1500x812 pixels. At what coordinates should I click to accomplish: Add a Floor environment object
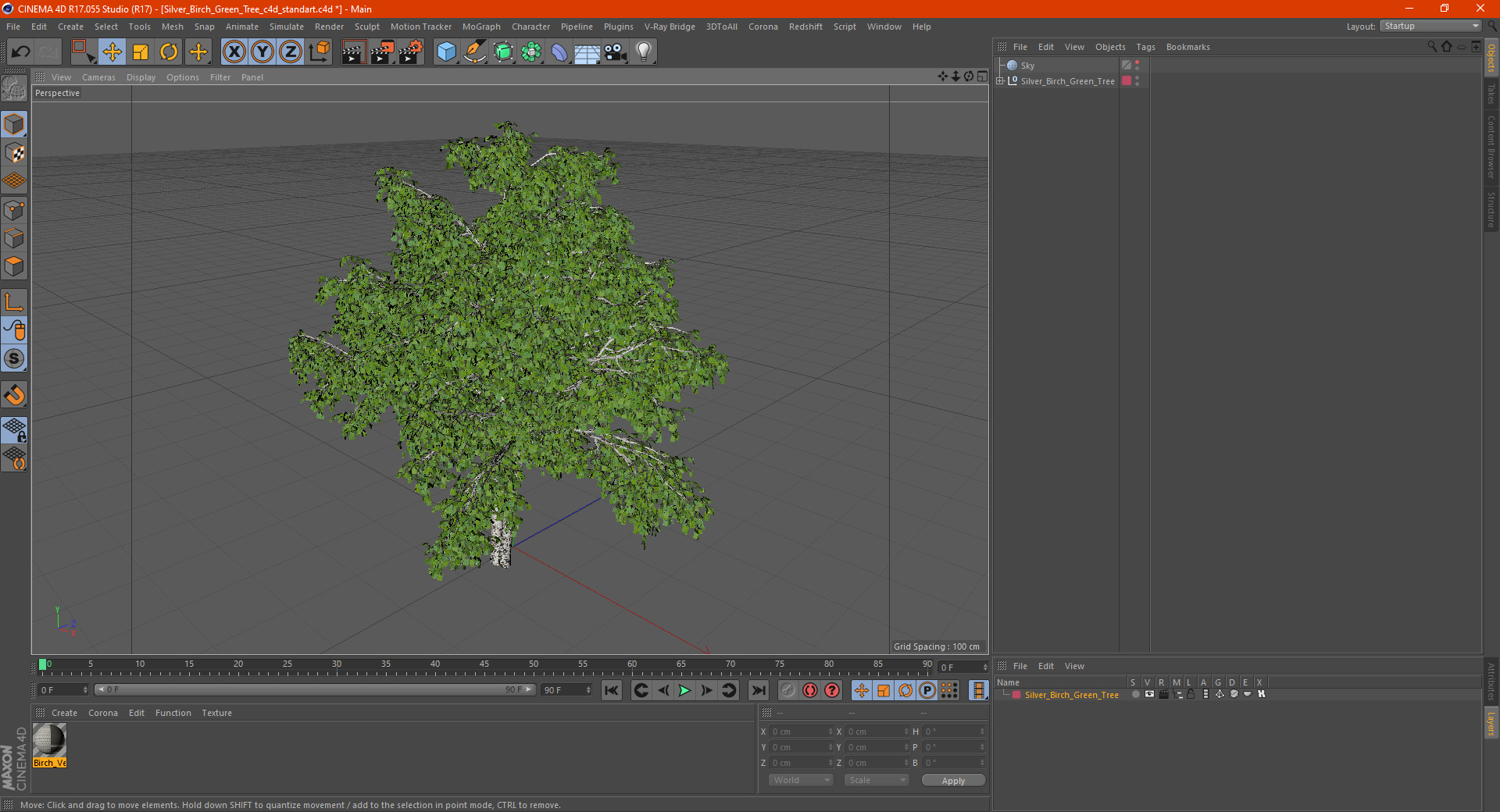(x=587, y=52)
